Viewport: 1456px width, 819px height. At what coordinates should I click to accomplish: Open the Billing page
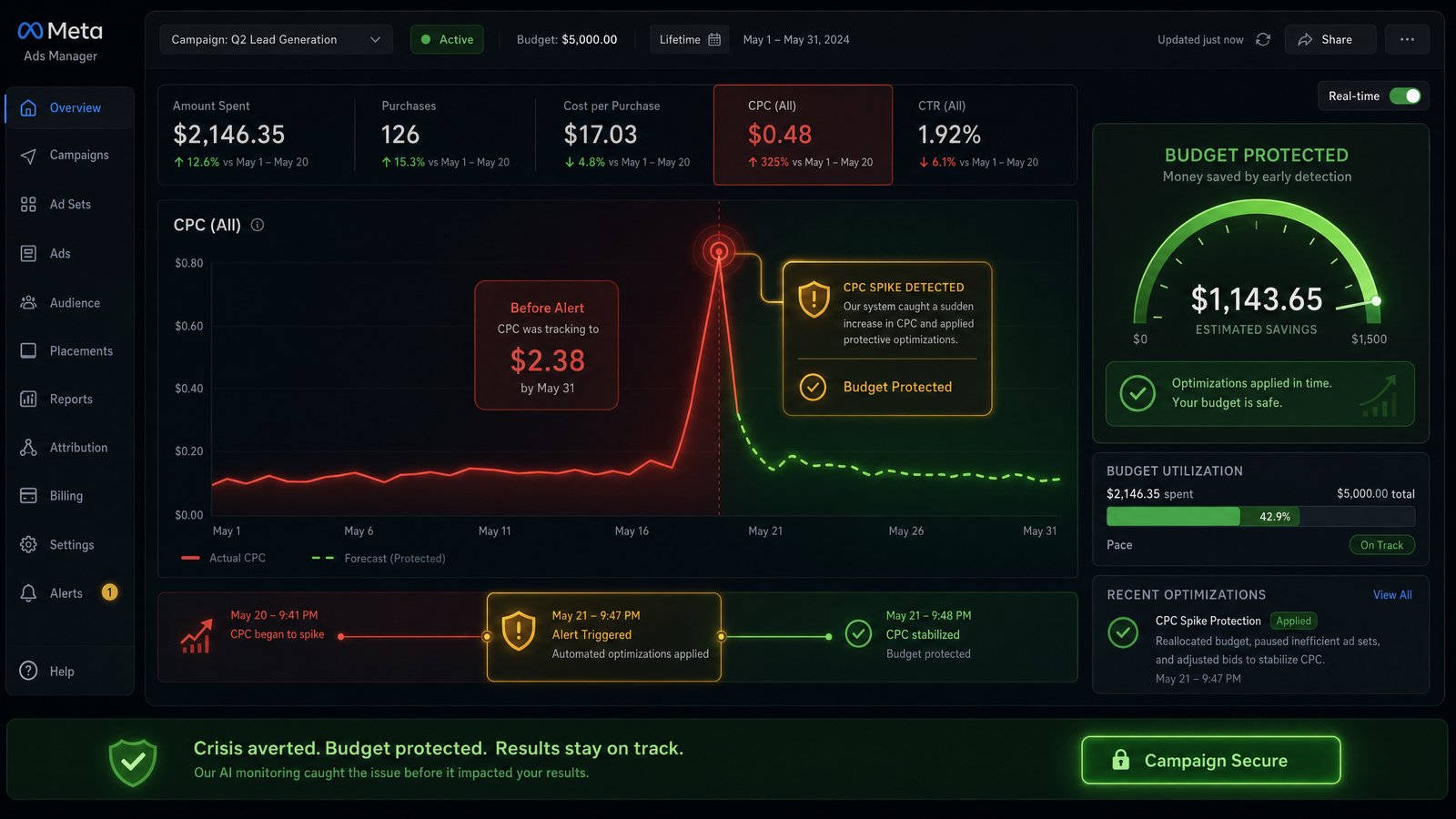70,495
